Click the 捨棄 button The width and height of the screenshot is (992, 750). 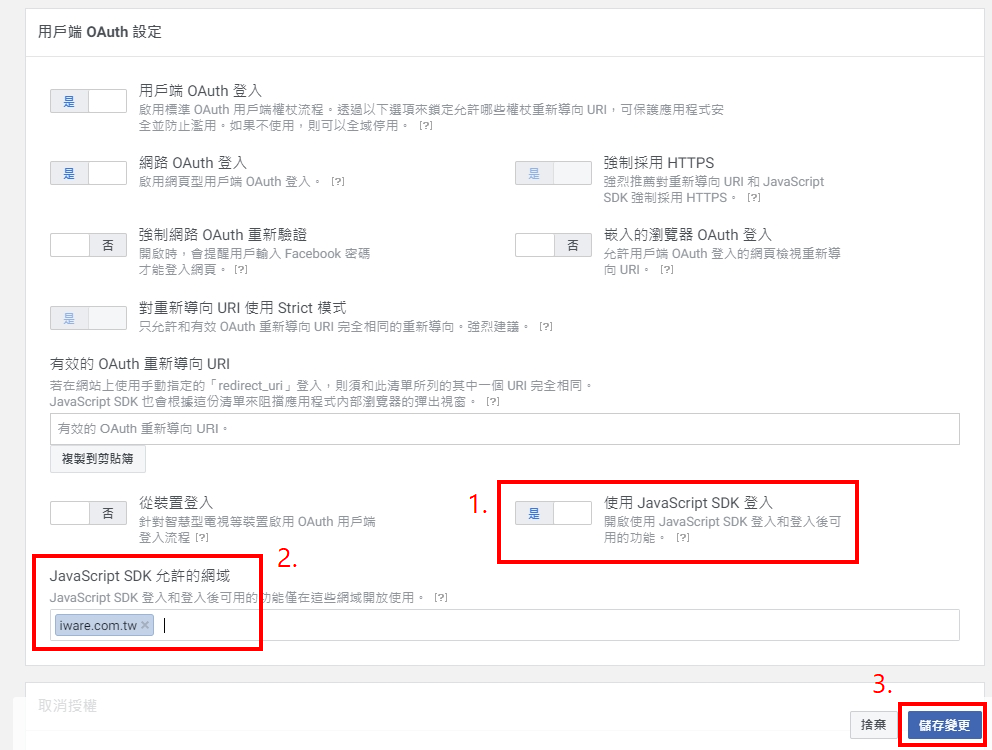[874, 725]
